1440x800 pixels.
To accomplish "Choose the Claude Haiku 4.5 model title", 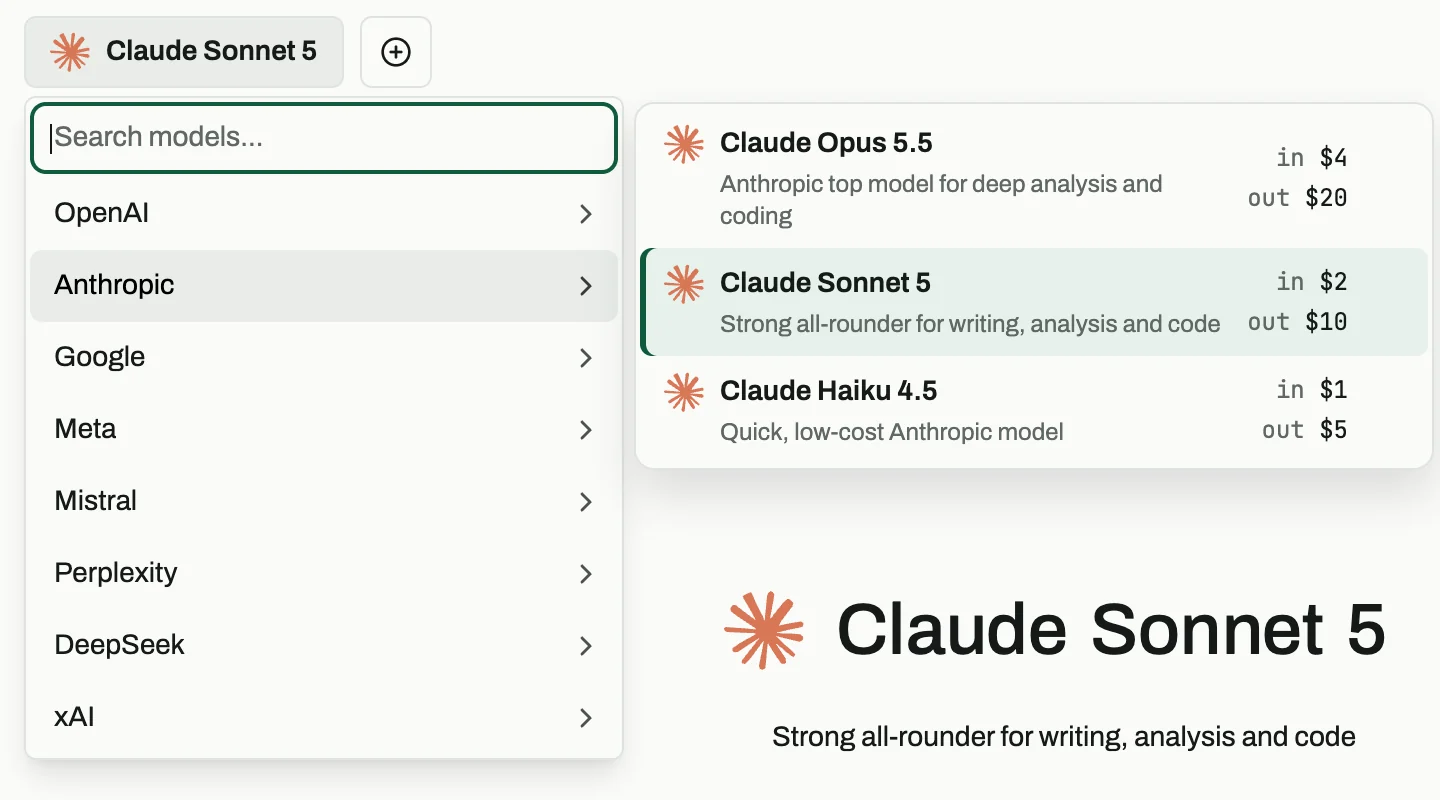I will (828, 390).
